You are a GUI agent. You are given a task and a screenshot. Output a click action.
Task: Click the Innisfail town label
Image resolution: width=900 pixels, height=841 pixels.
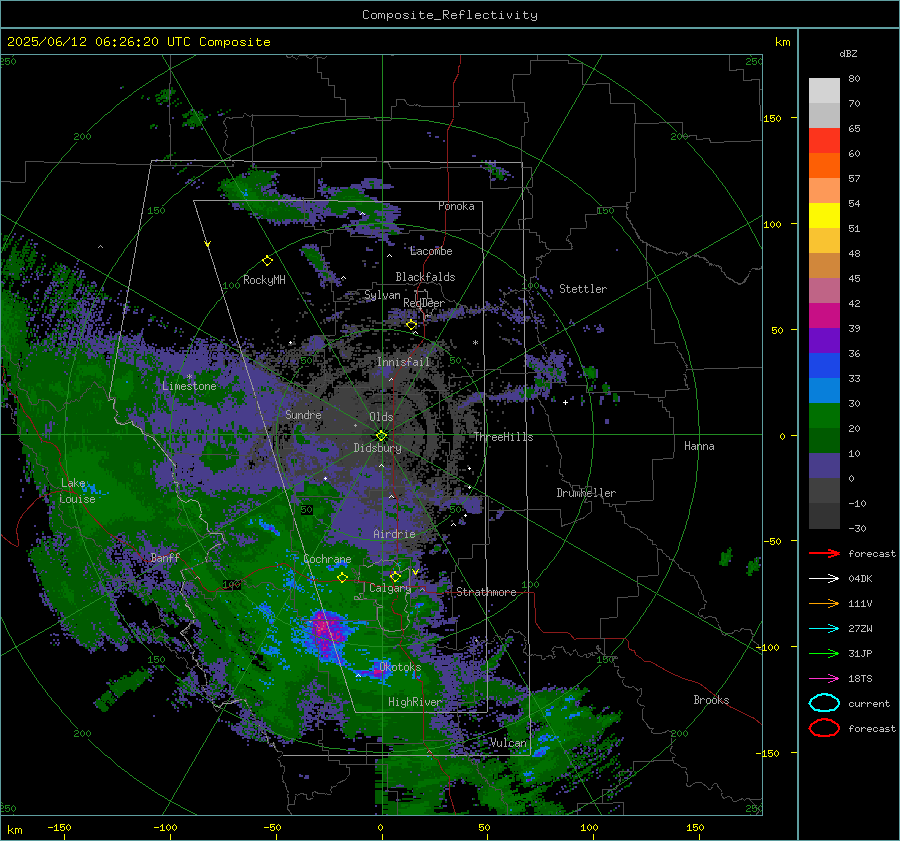[404, 362]
